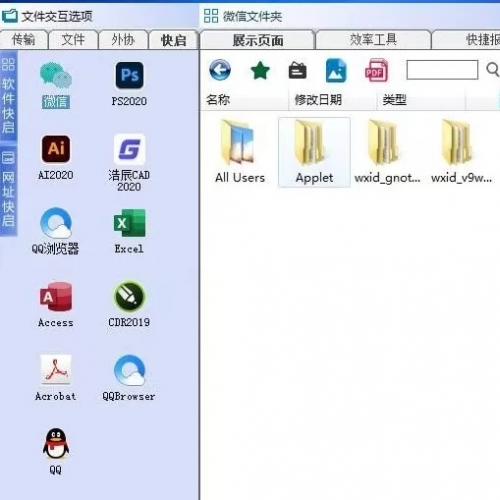Sort by the 类型 column header
Image resolution: width=500 pixels, height=500 pixels.
(x=421, y=100)
